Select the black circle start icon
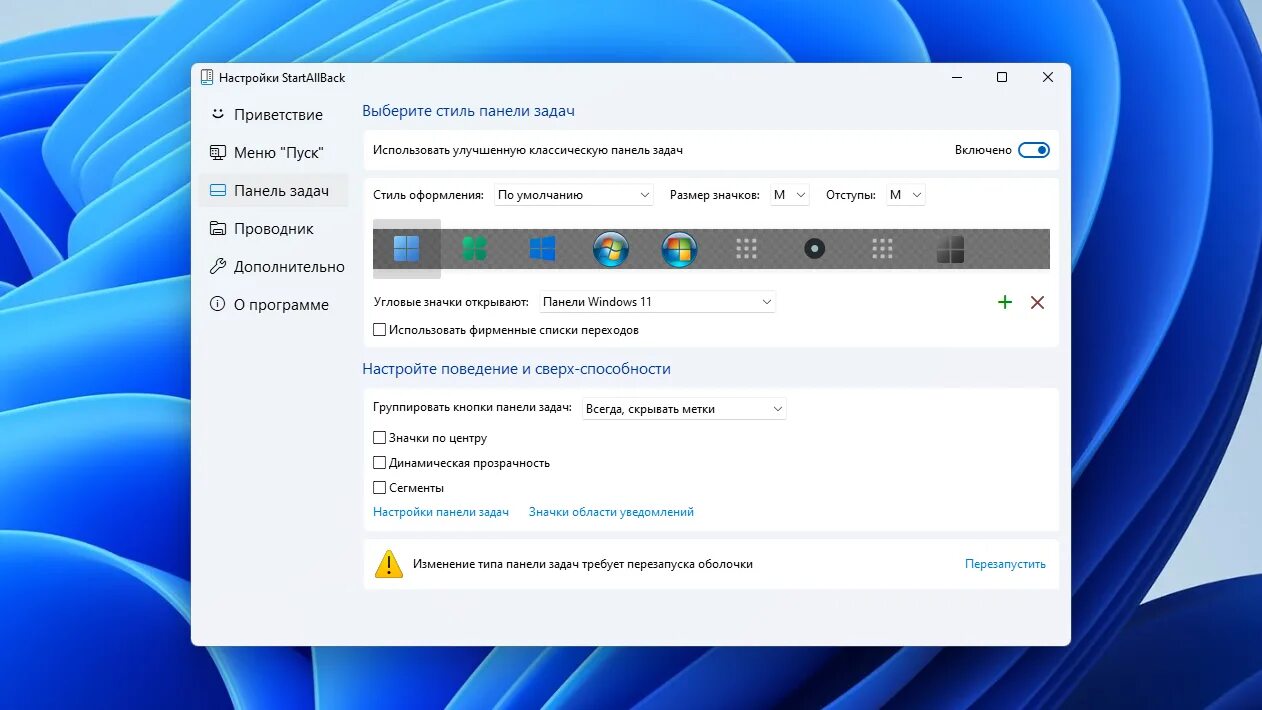The width and height of the screenshot is (1262, 710). coord(815,249)
